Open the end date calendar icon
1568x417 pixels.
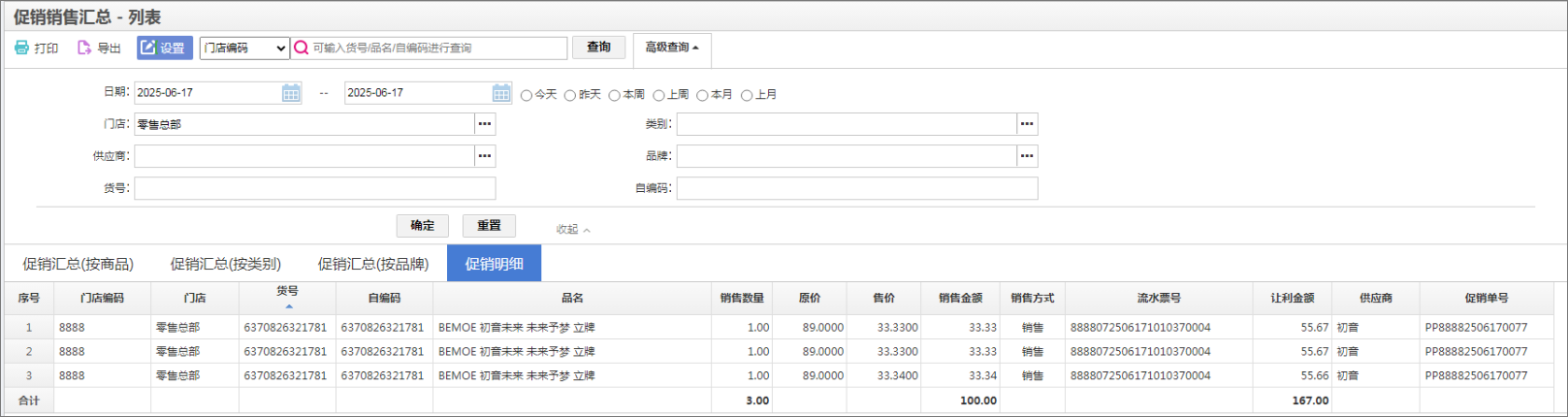point(501,93)
